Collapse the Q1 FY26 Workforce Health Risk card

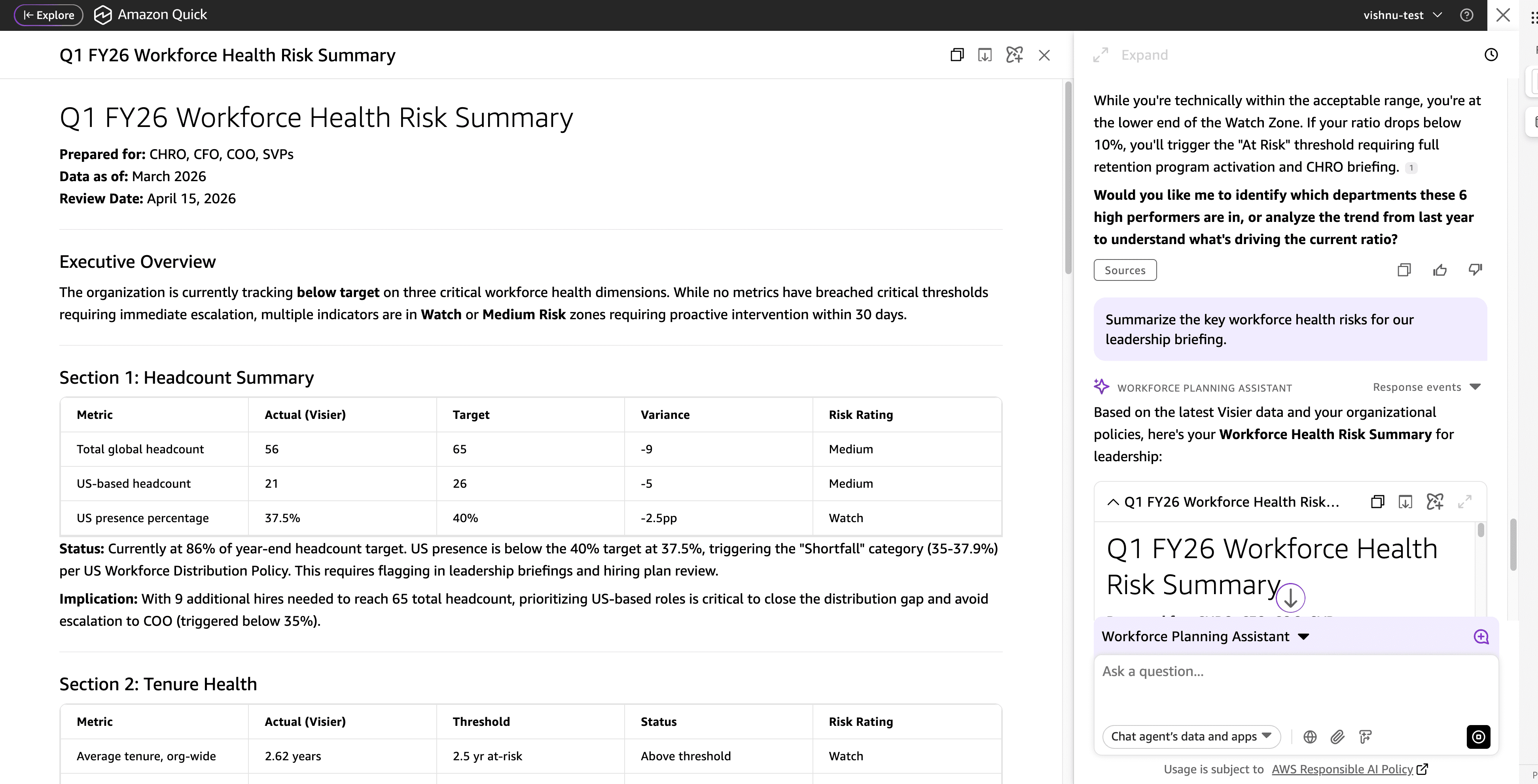1113,502
